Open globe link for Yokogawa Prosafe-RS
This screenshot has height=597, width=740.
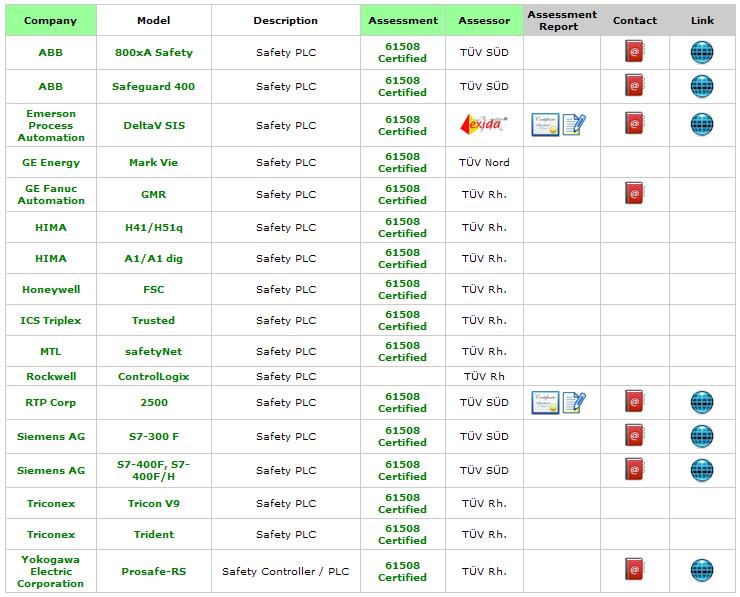[702, 570]
